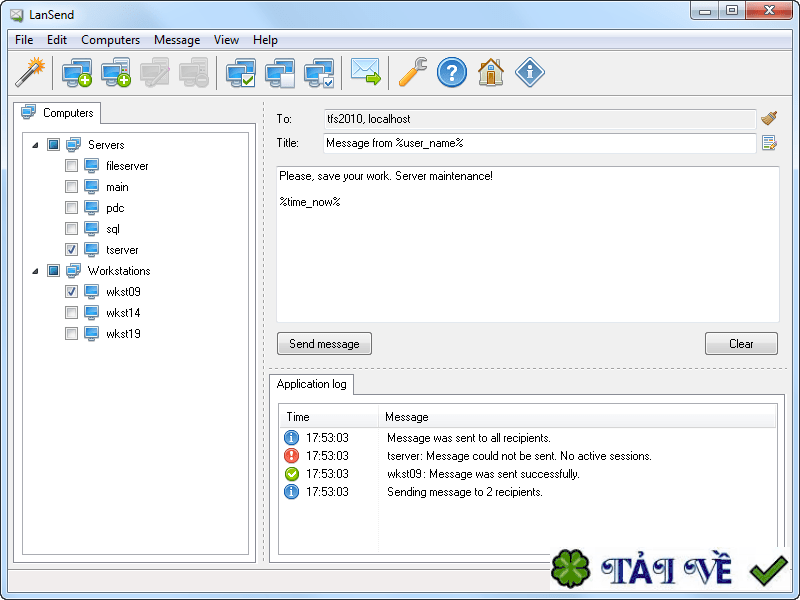Screen dimensions: 800x600
Task: Select the main tree item label
Action: pyautogui.click(x=117, y=187)
